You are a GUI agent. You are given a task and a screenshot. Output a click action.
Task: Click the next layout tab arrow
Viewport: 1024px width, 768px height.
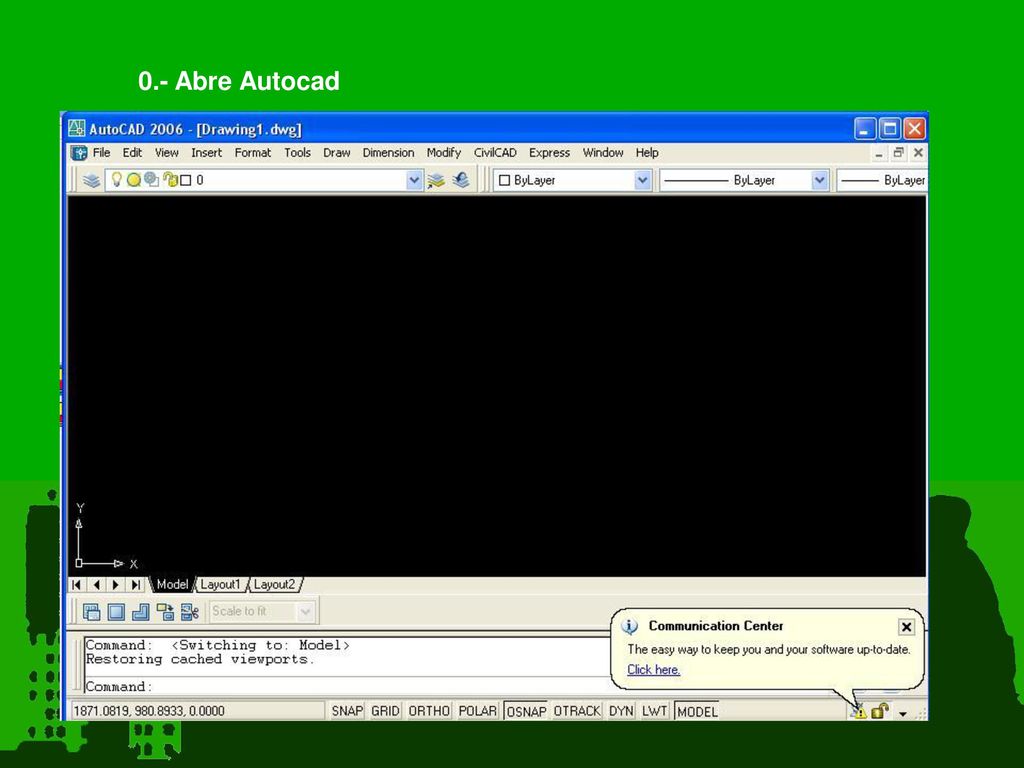pos(116,584)
